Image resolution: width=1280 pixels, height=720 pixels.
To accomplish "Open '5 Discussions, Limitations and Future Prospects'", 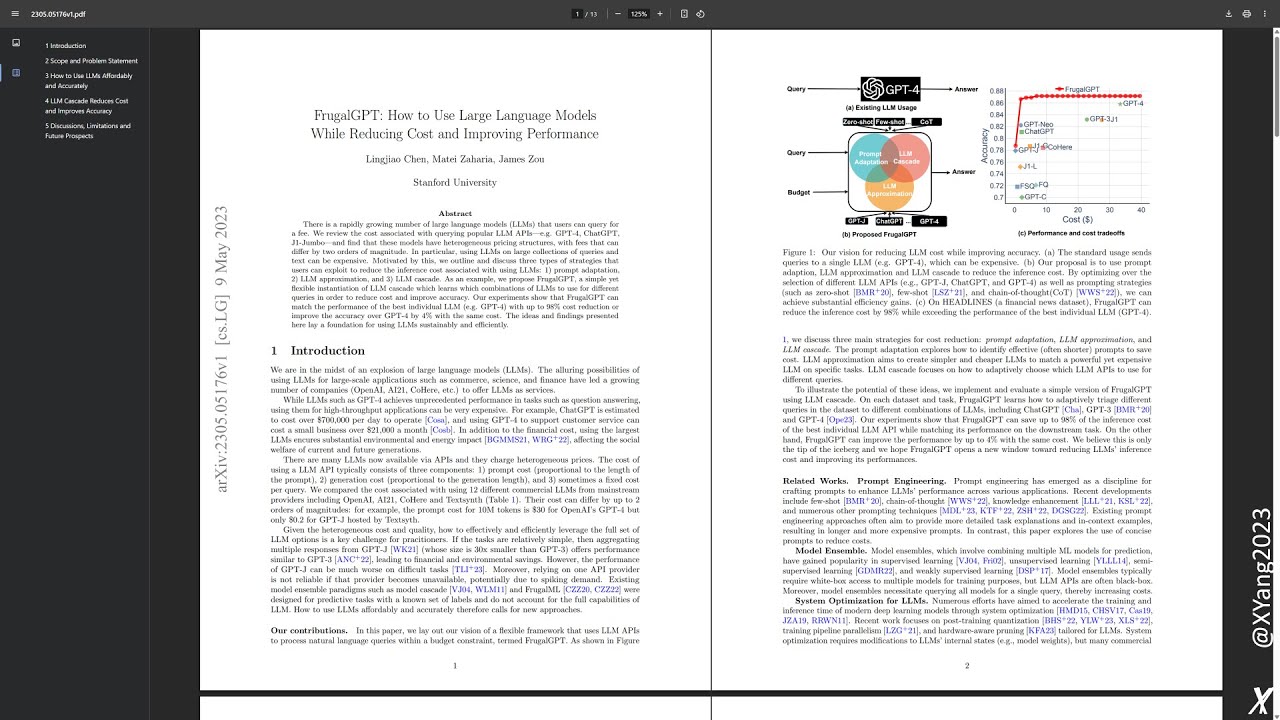I will coord(88,131).
